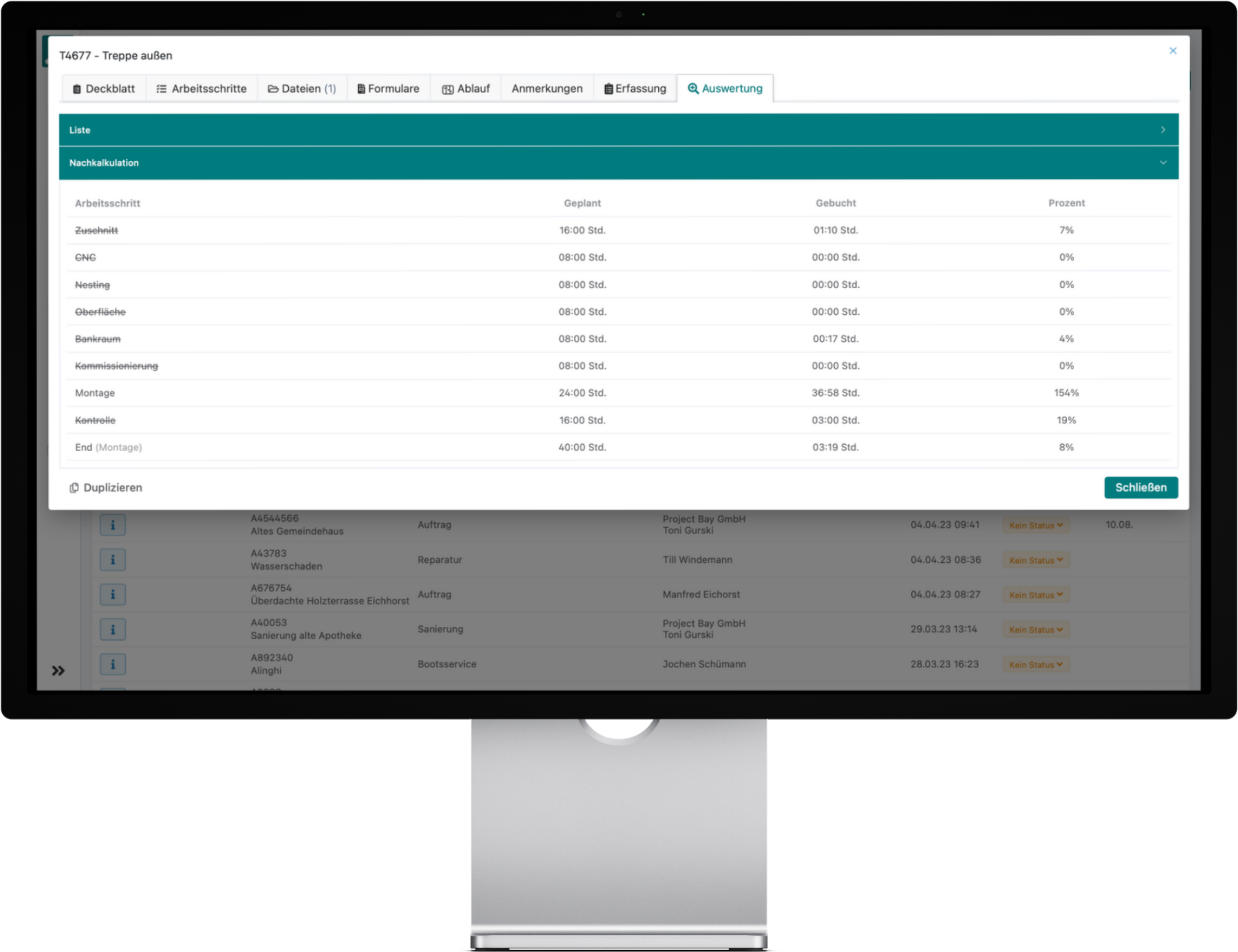Click the Duplizieren copy icon

[74, 488]
